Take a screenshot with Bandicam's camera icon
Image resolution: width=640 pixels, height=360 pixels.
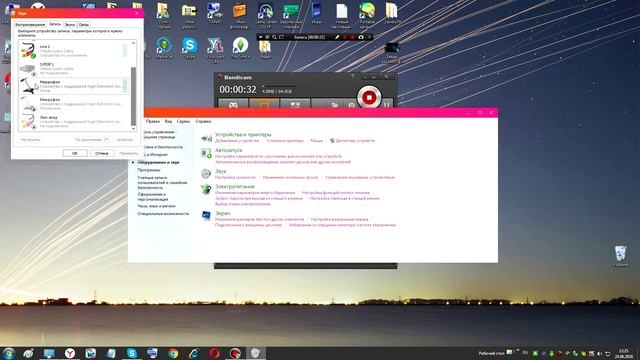click(351, 105)
